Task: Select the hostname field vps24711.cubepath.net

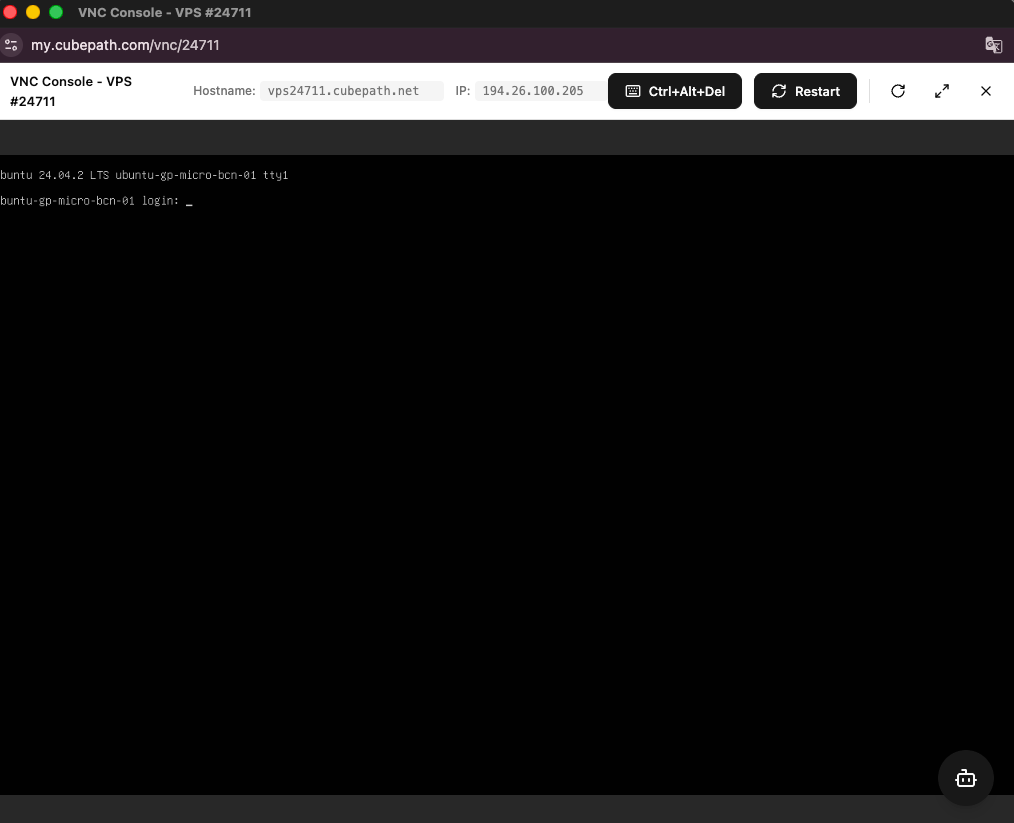Action: pos(352,90)
